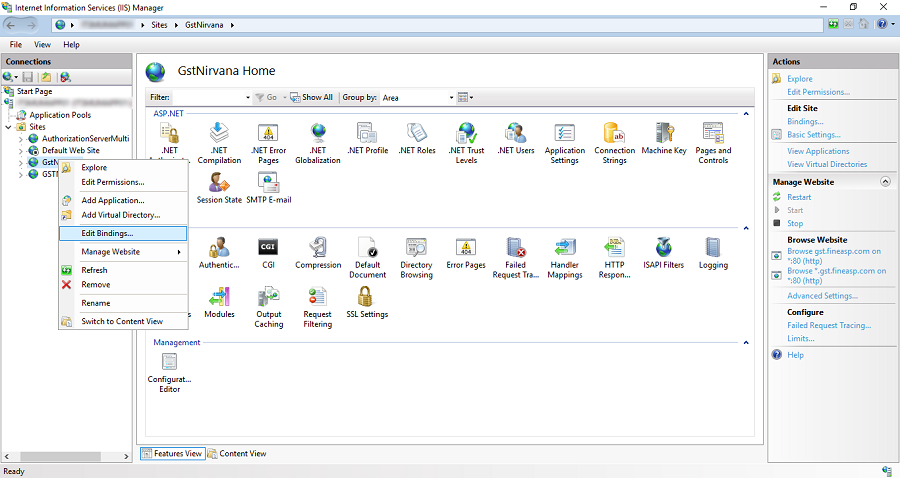Open the Default Document feature

click(367, 258)
